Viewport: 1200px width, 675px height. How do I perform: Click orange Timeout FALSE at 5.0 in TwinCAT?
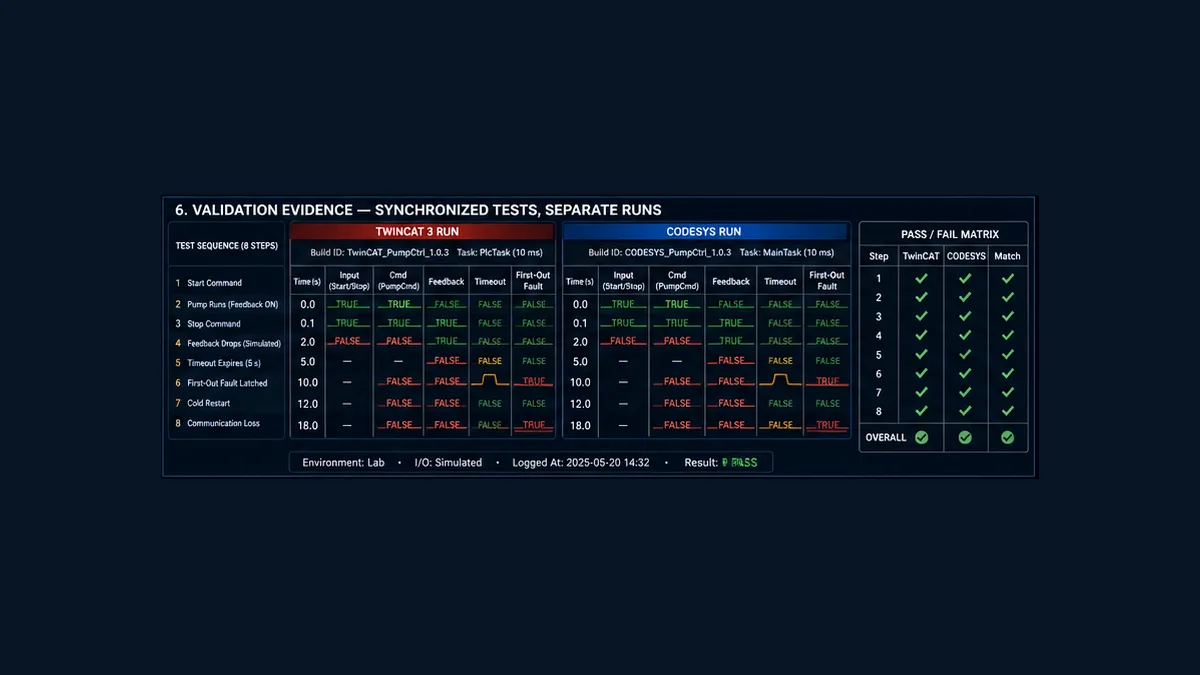pos(490,361)
